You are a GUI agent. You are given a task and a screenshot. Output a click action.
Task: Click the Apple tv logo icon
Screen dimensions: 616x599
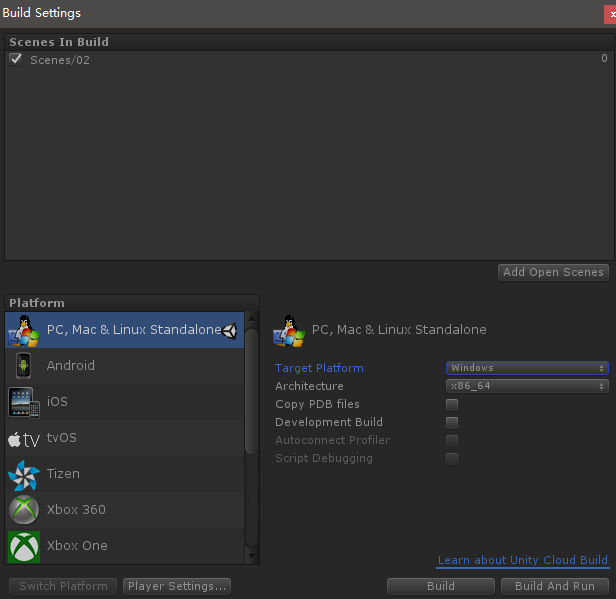tap(24, 440)
